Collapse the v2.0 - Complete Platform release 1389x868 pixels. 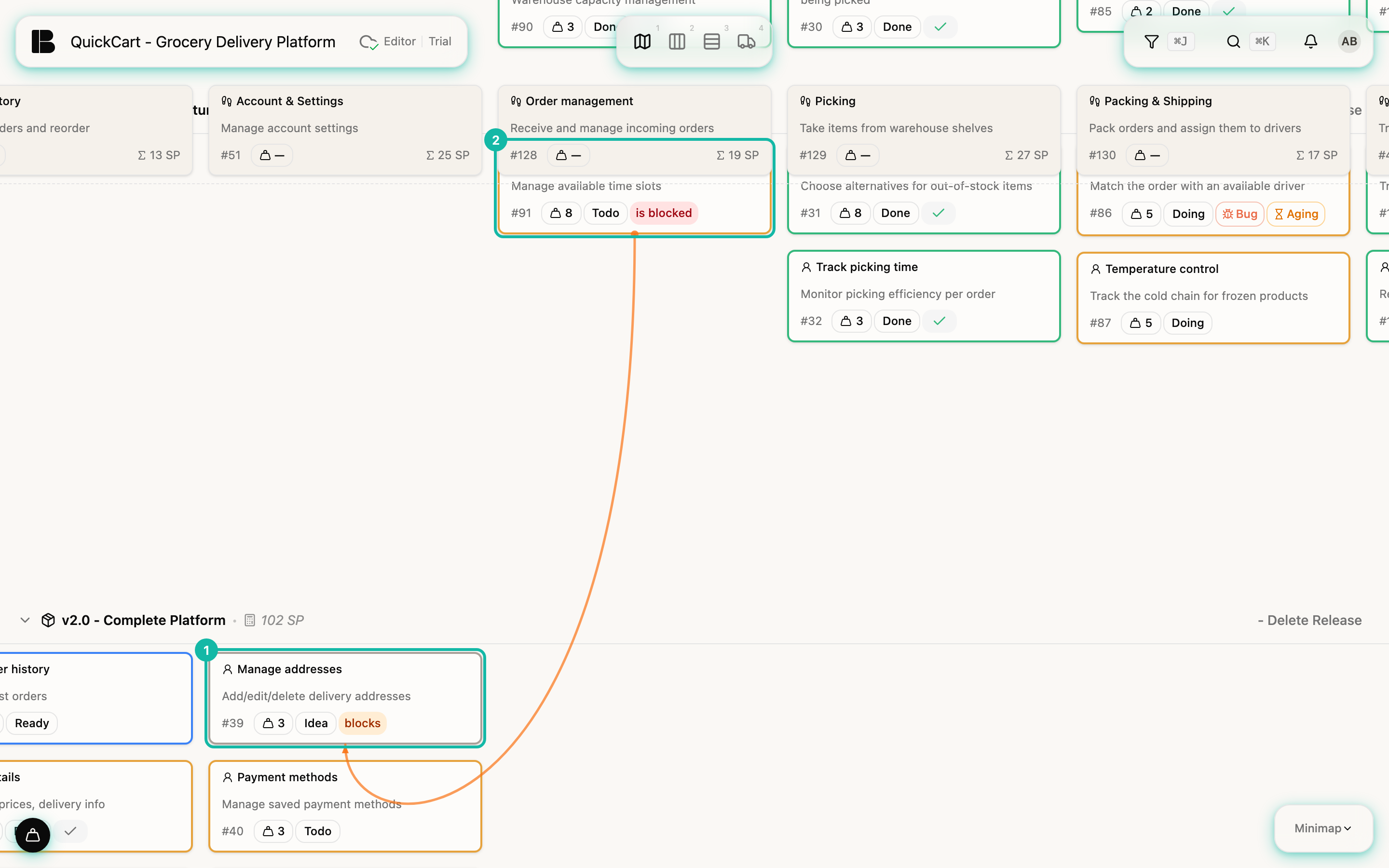tap(25, 620)
